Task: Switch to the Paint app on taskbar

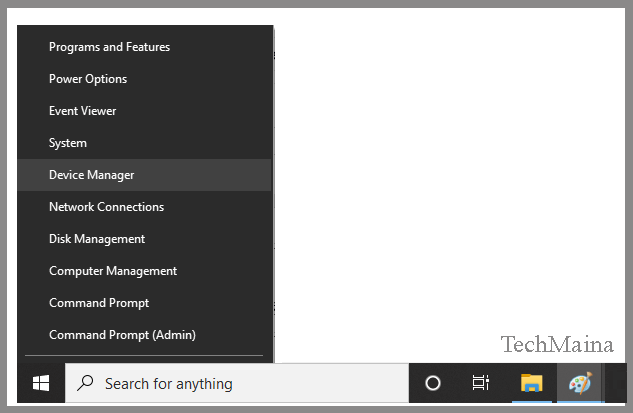Action: (x=580, y=383)
